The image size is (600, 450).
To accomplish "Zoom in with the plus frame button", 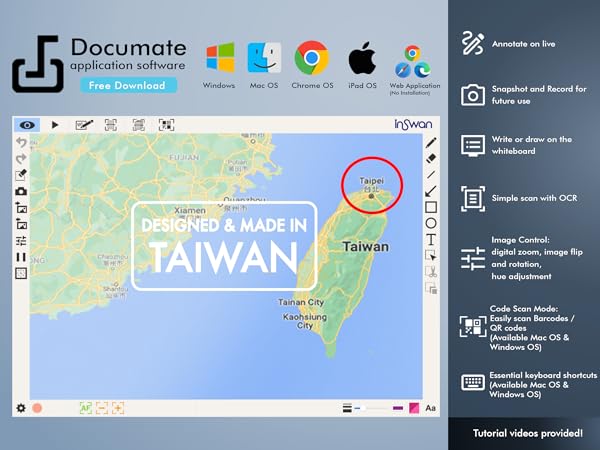I will point(118,408).
